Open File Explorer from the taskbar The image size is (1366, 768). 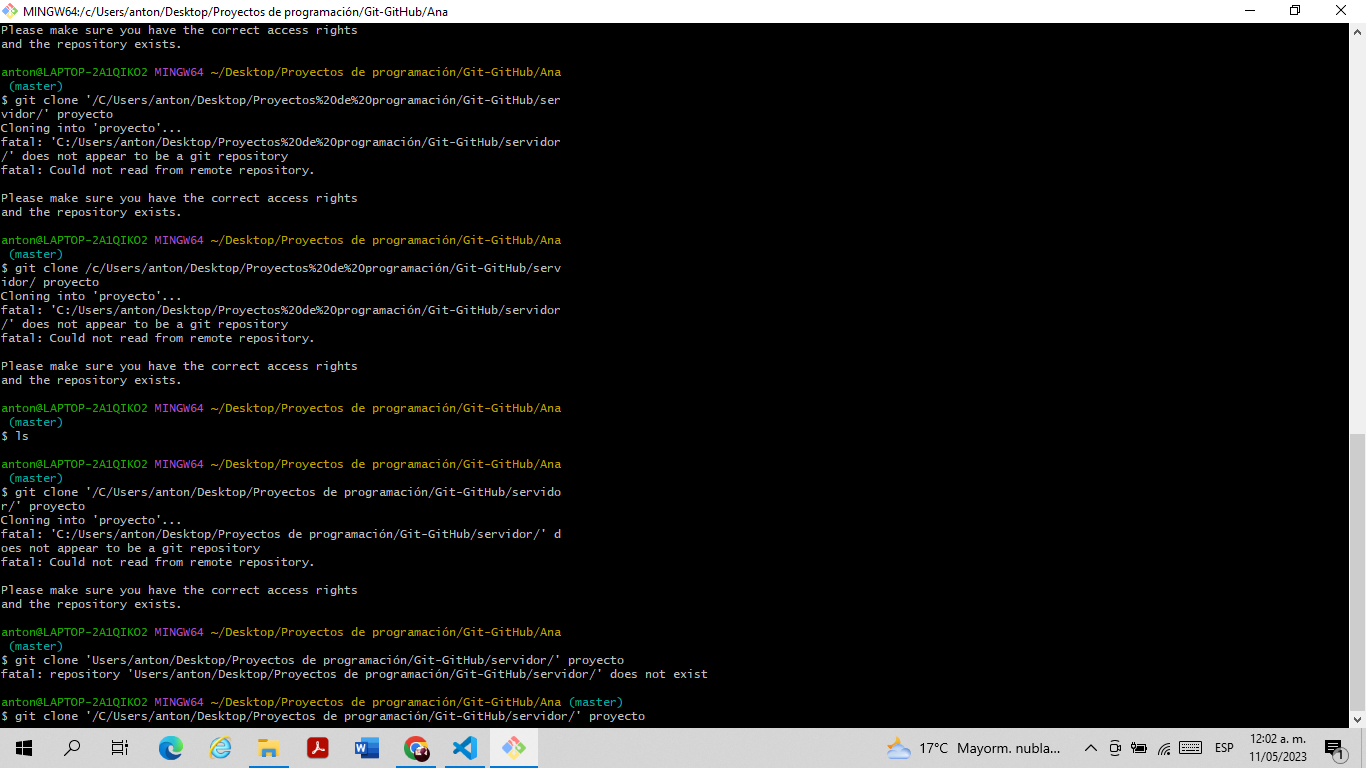269,748
